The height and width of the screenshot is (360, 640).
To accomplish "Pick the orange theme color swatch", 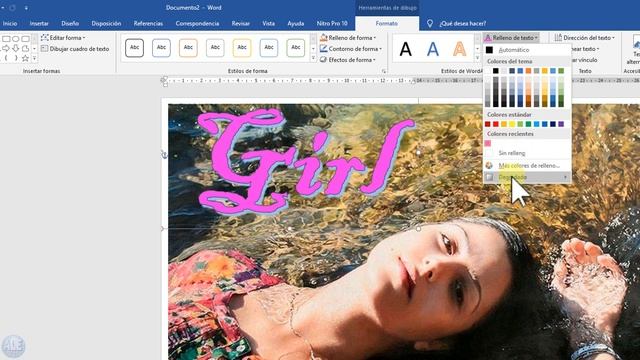I will (x=528, y=71).
